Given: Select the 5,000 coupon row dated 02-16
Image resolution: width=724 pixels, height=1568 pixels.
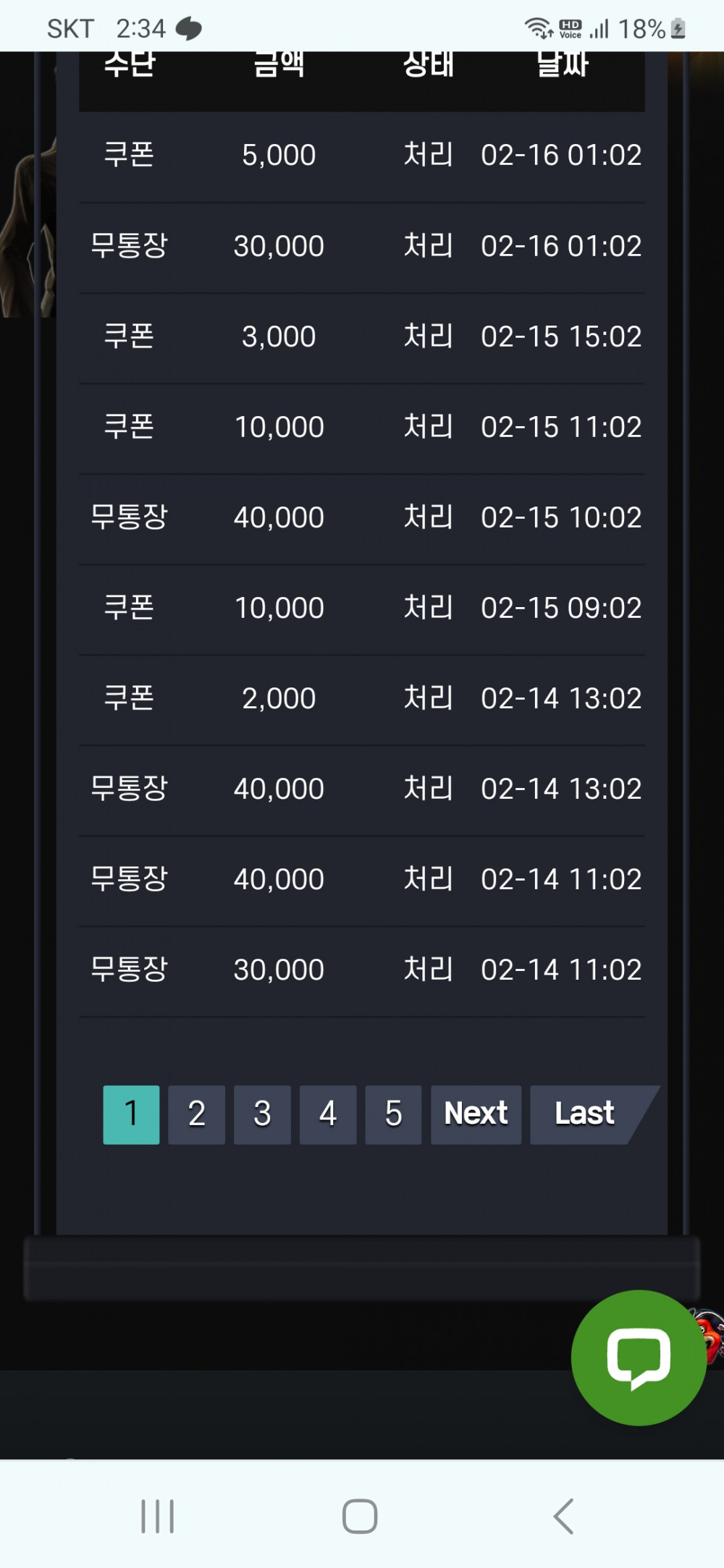Looking at the screenshot, I should click(x=362, y=156).
